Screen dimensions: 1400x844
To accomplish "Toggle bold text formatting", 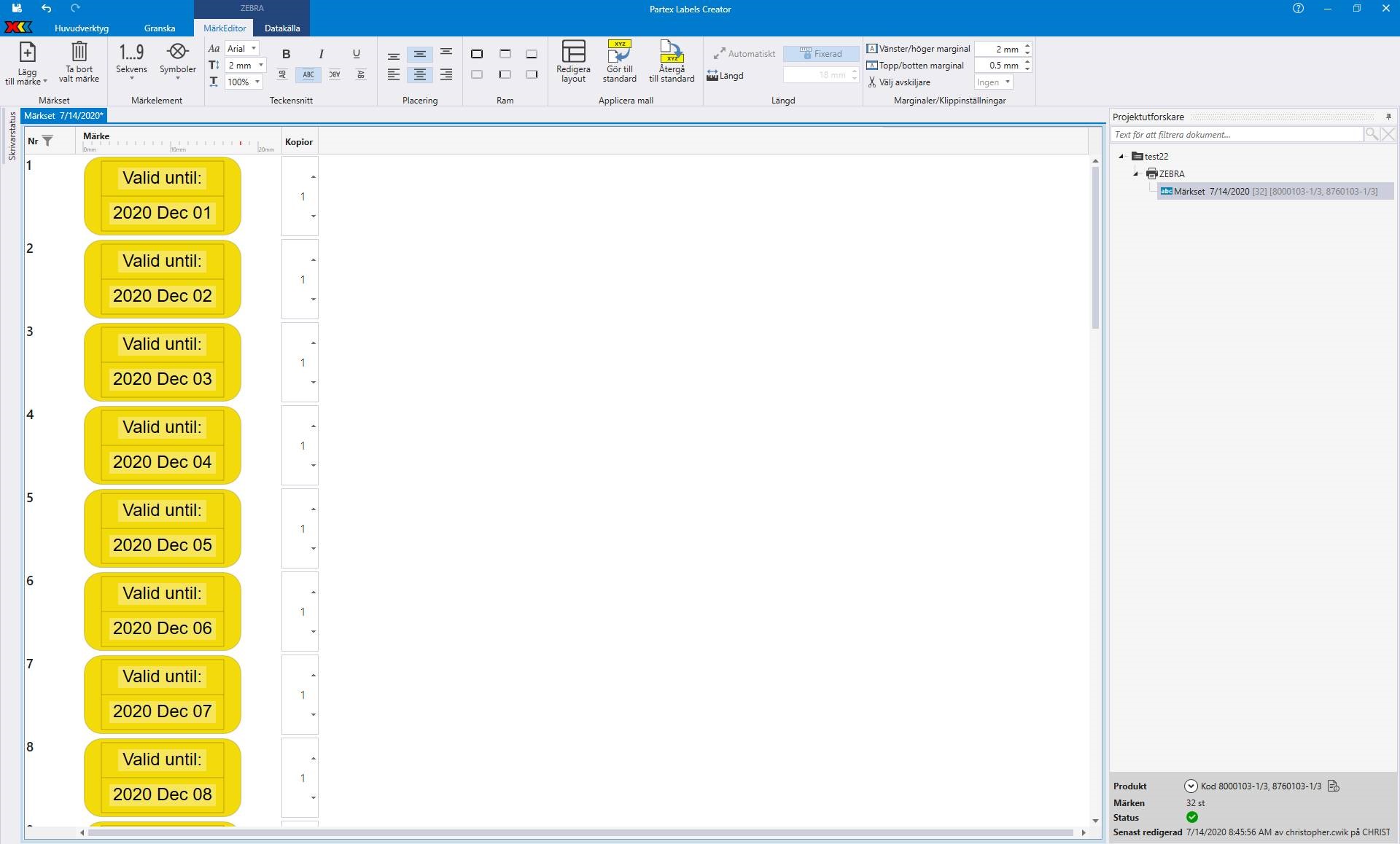I will [286, 54].
